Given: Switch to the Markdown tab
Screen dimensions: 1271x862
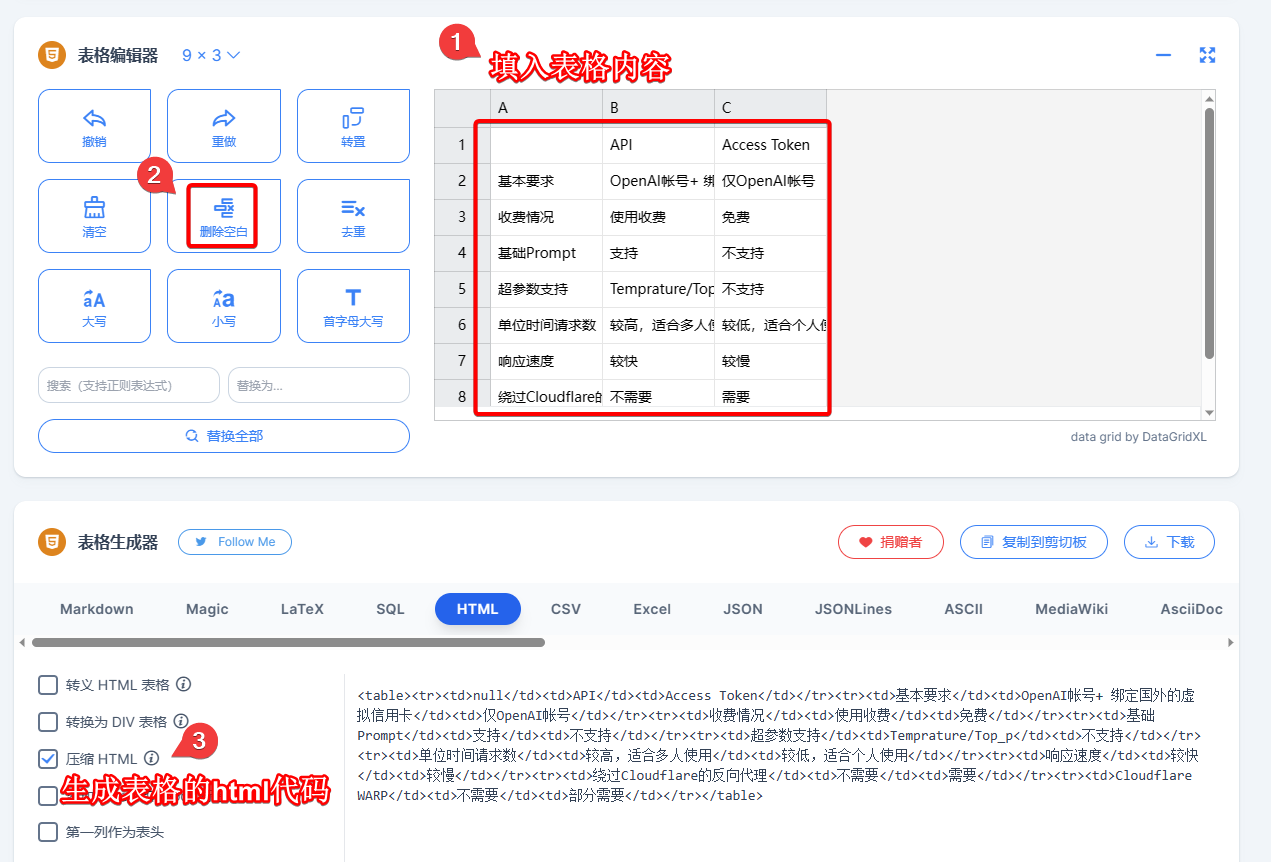Looking at the screenshot, I should pyautogui.click(x=97, y=609).
